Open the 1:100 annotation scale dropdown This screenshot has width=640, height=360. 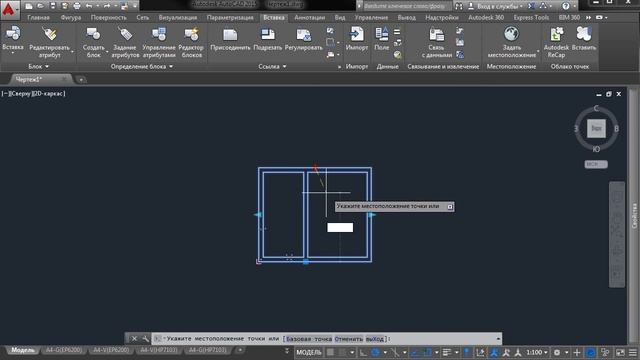coord(537,352)
